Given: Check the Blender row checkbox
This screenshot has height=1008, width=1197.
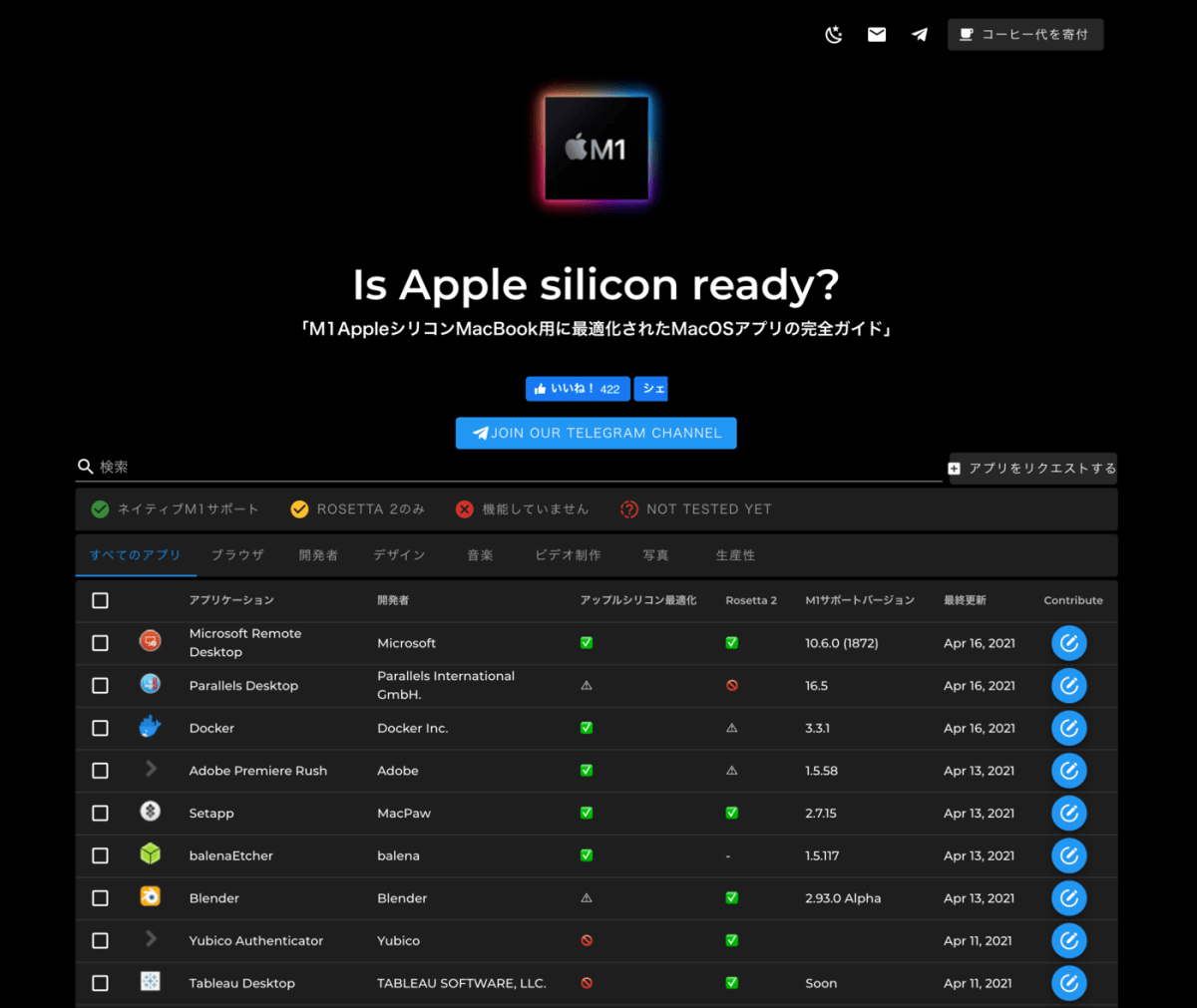Looking at the screenshot, I should 100,898.
